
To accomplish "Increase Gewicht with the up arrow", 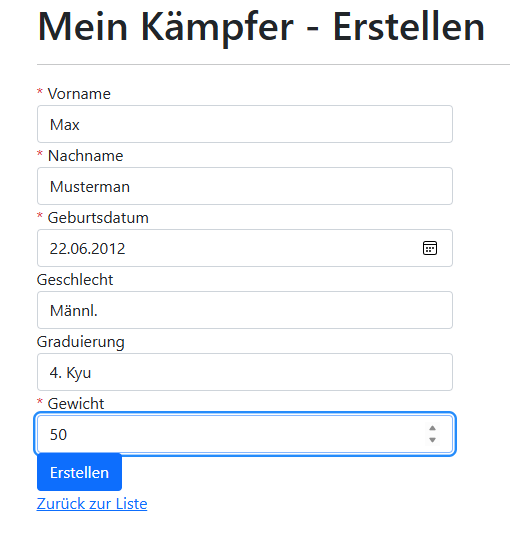I will point(432,428).
